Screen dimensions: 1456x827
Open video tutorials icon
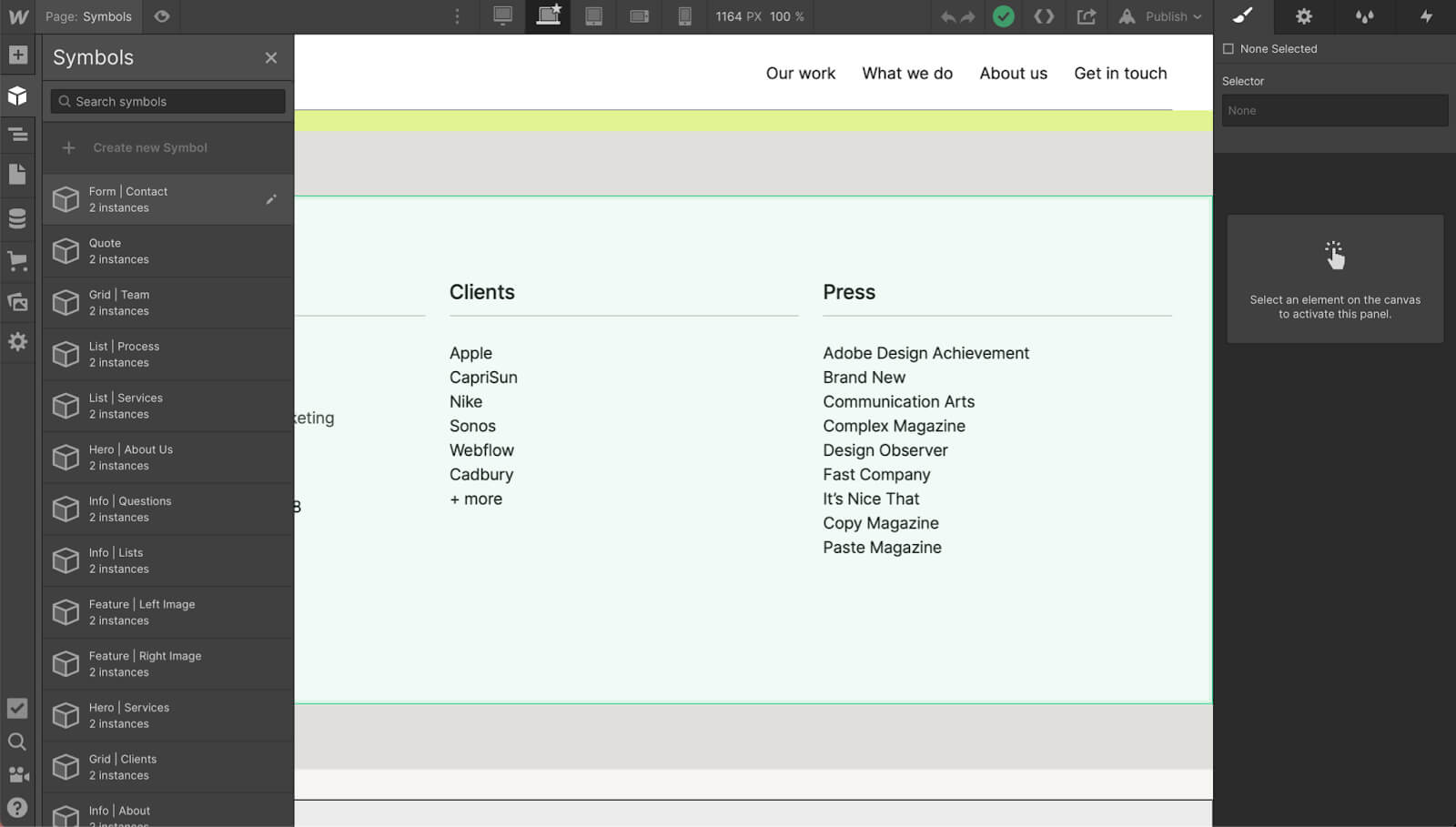coord(17,774)
